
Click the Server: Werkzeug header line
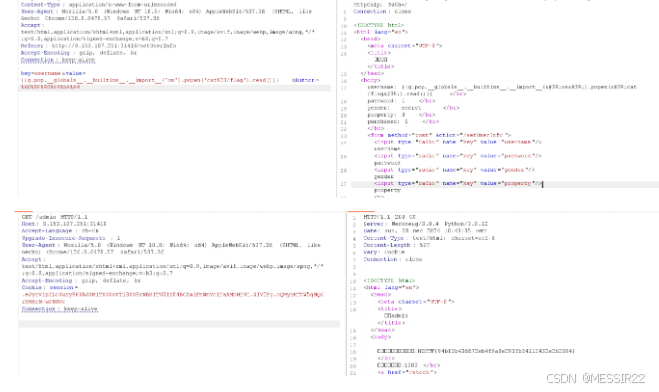426,224
